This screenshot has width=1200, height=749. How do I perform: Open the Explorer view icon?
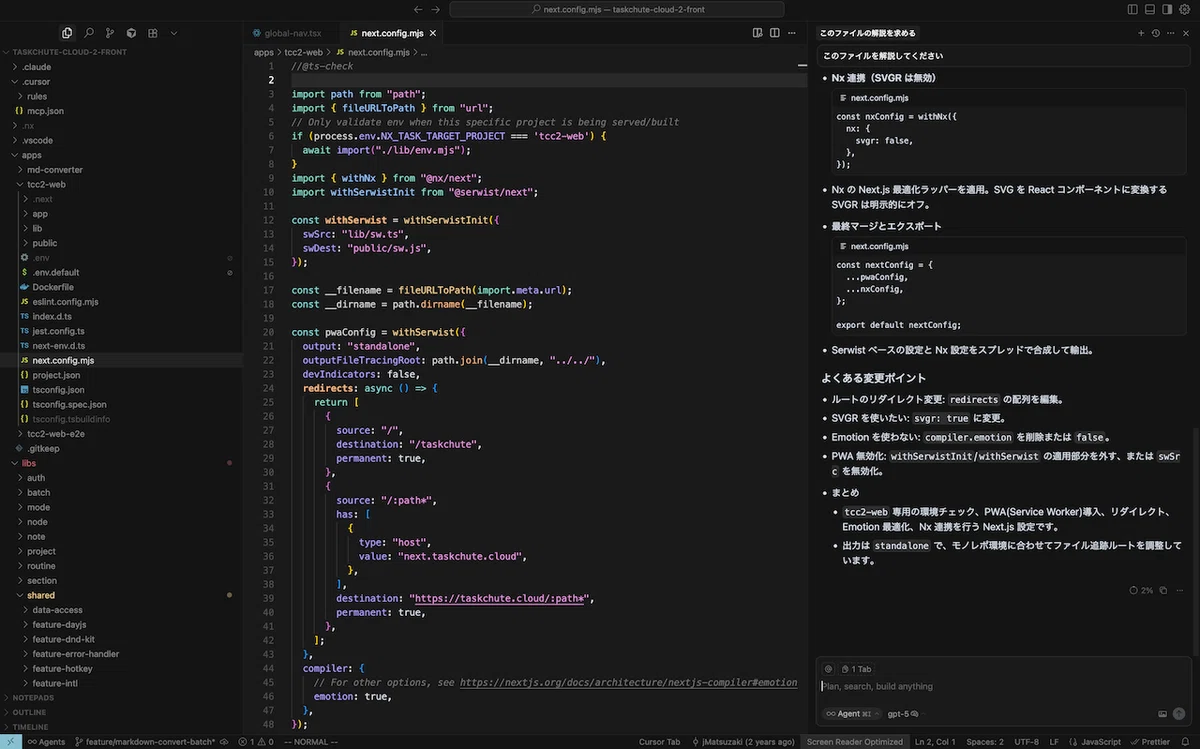67,33
